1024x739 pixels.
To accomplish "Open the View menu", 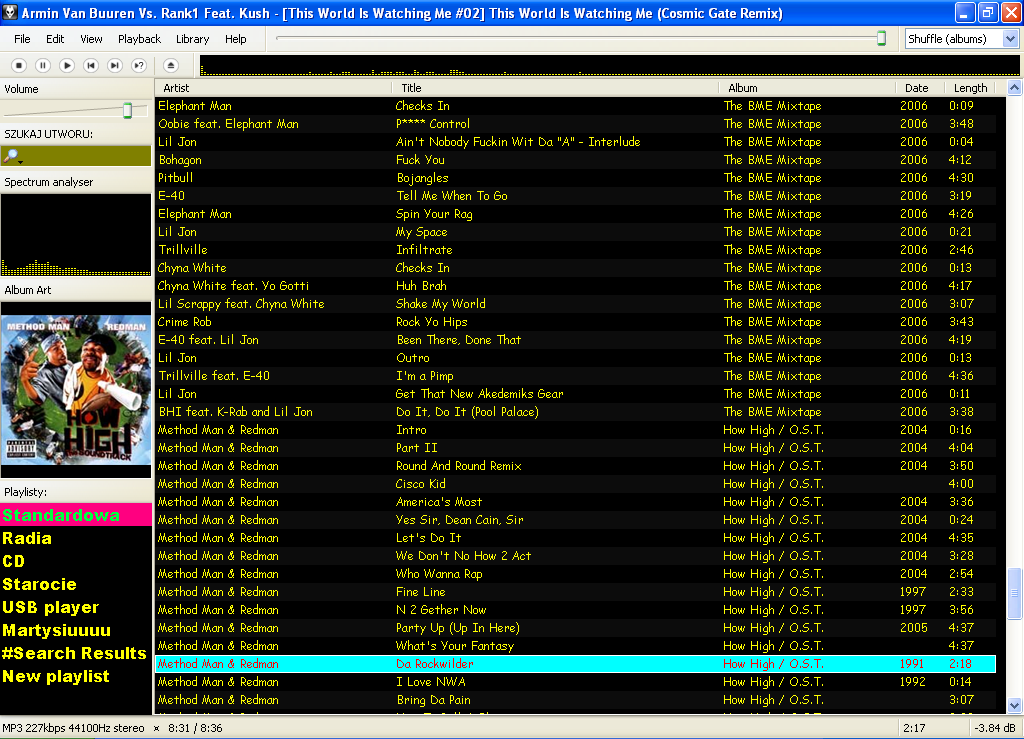I will click(x=91, y=39).
